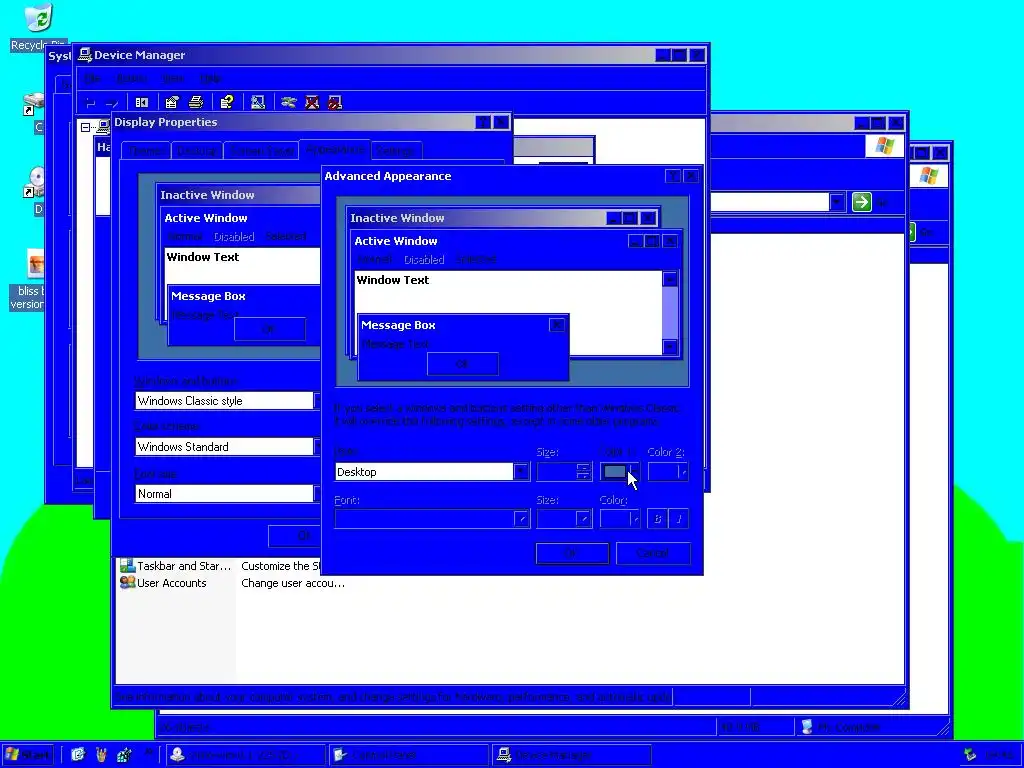Click the Forward arrow in Device Manager toolbar
Screen dimensions: 1024x768
[112, 103]
